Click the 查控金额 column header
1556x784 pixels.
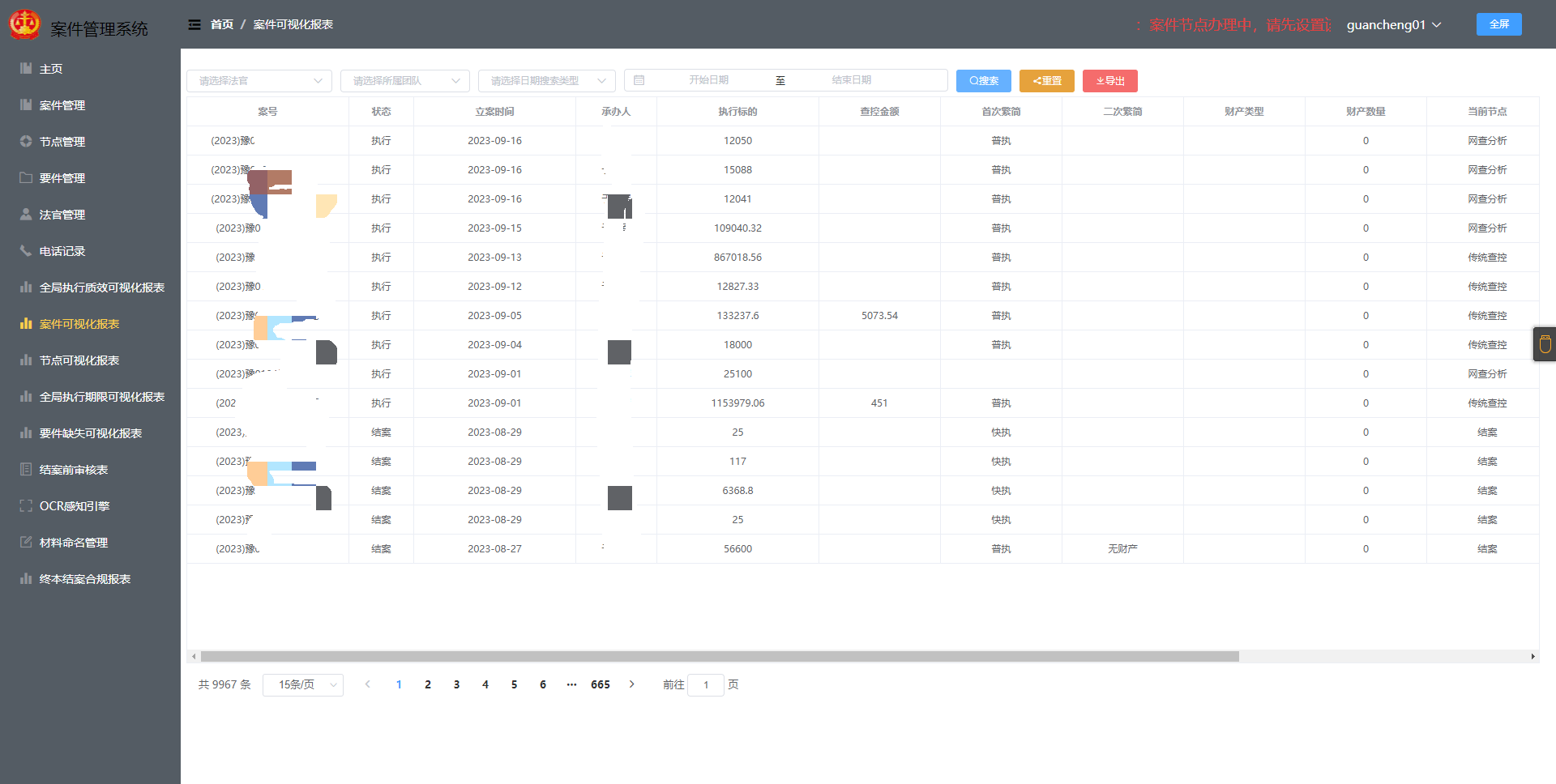coord(879,112)
